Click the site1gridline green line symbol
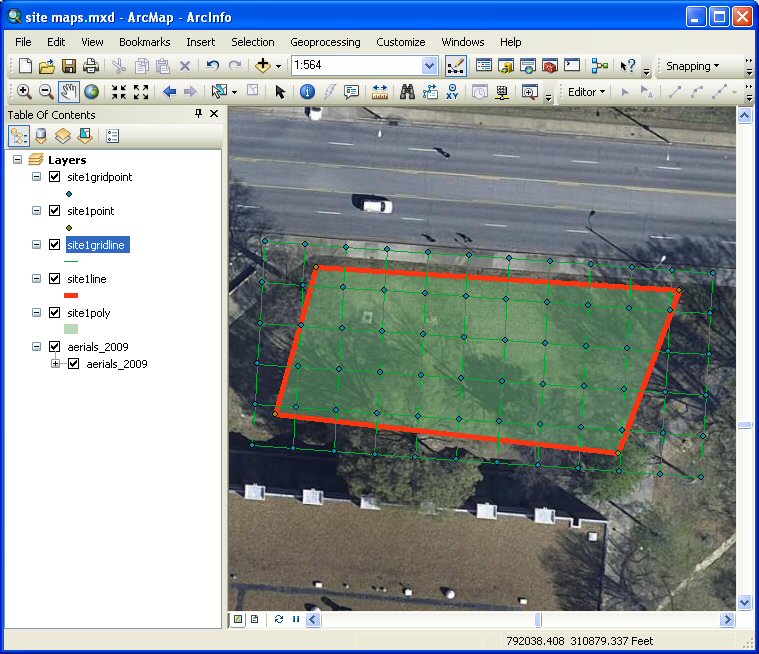 pyautogui.click(x=71, y=261)
